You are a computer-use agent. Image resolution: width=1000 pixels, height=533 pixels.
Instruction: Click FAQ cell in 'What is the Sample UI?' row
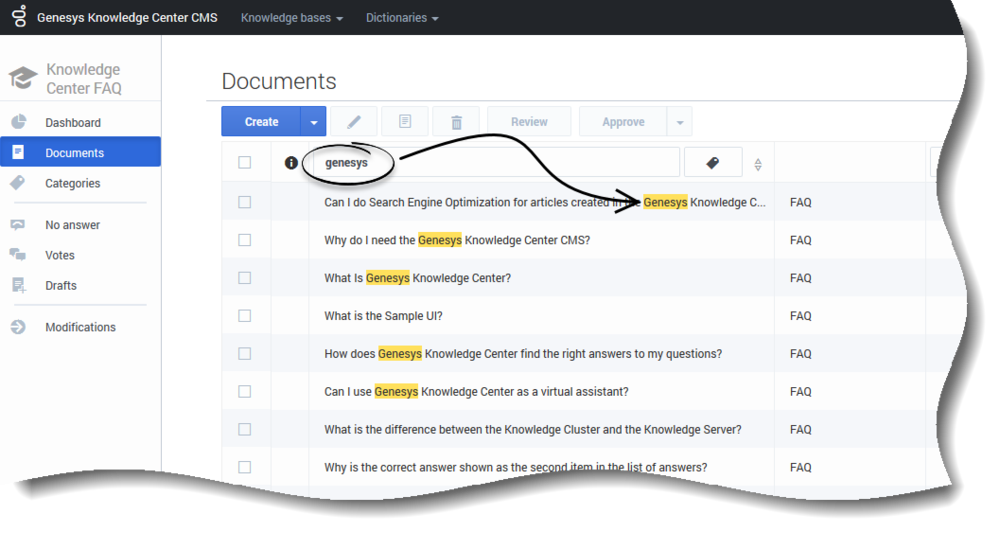coord(800,316)
